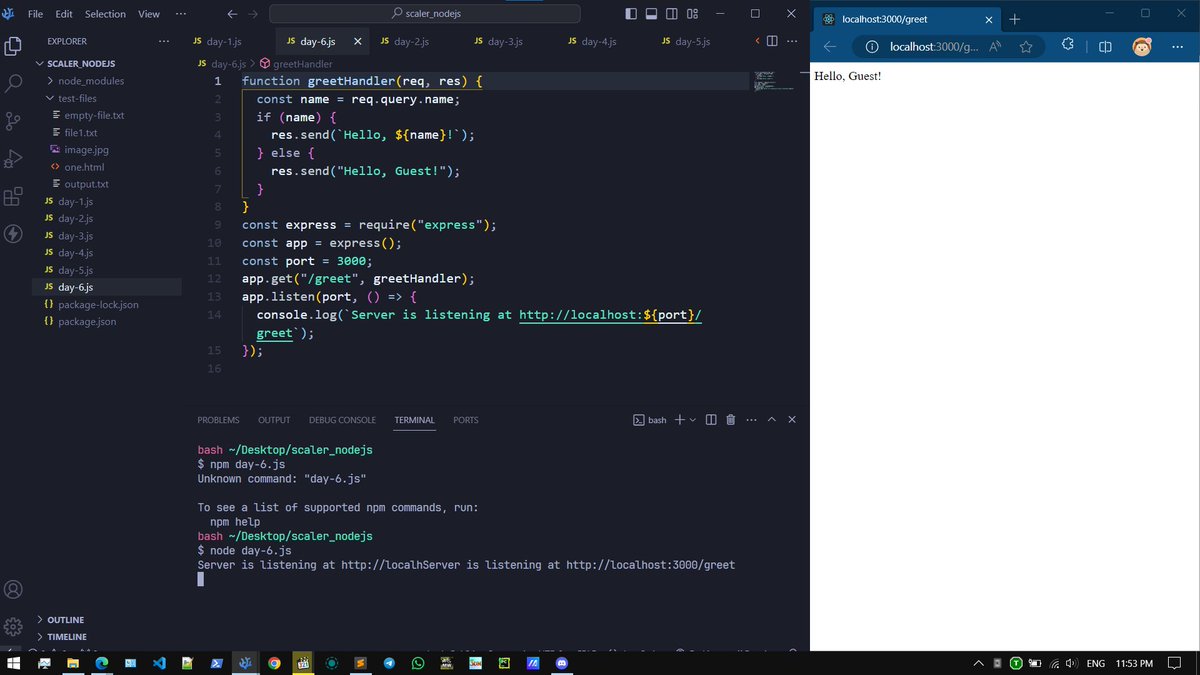Open the File menu

pyautogui.click(x=36, y=14)
